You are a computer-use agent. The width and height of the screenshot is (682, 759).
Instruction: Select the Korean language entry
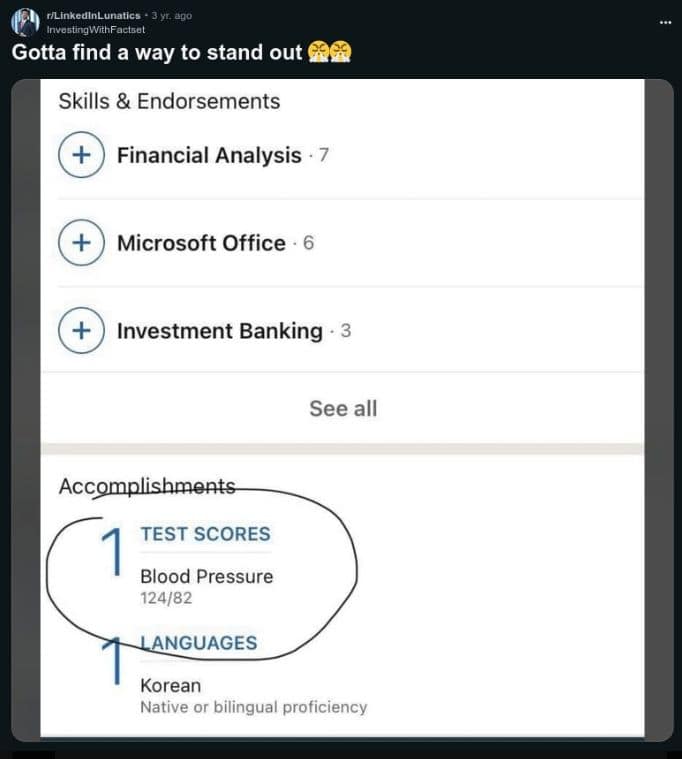point(170,686)
